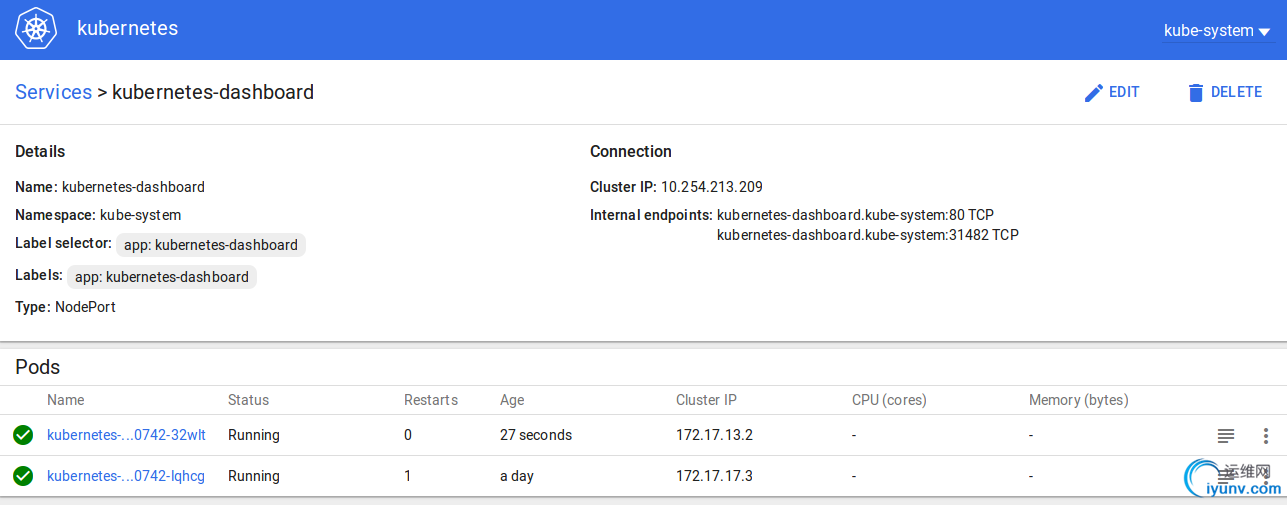Click the Edit pencil icon
Viewport: 1287px width, 505px height.
(x=1094, y=93)
